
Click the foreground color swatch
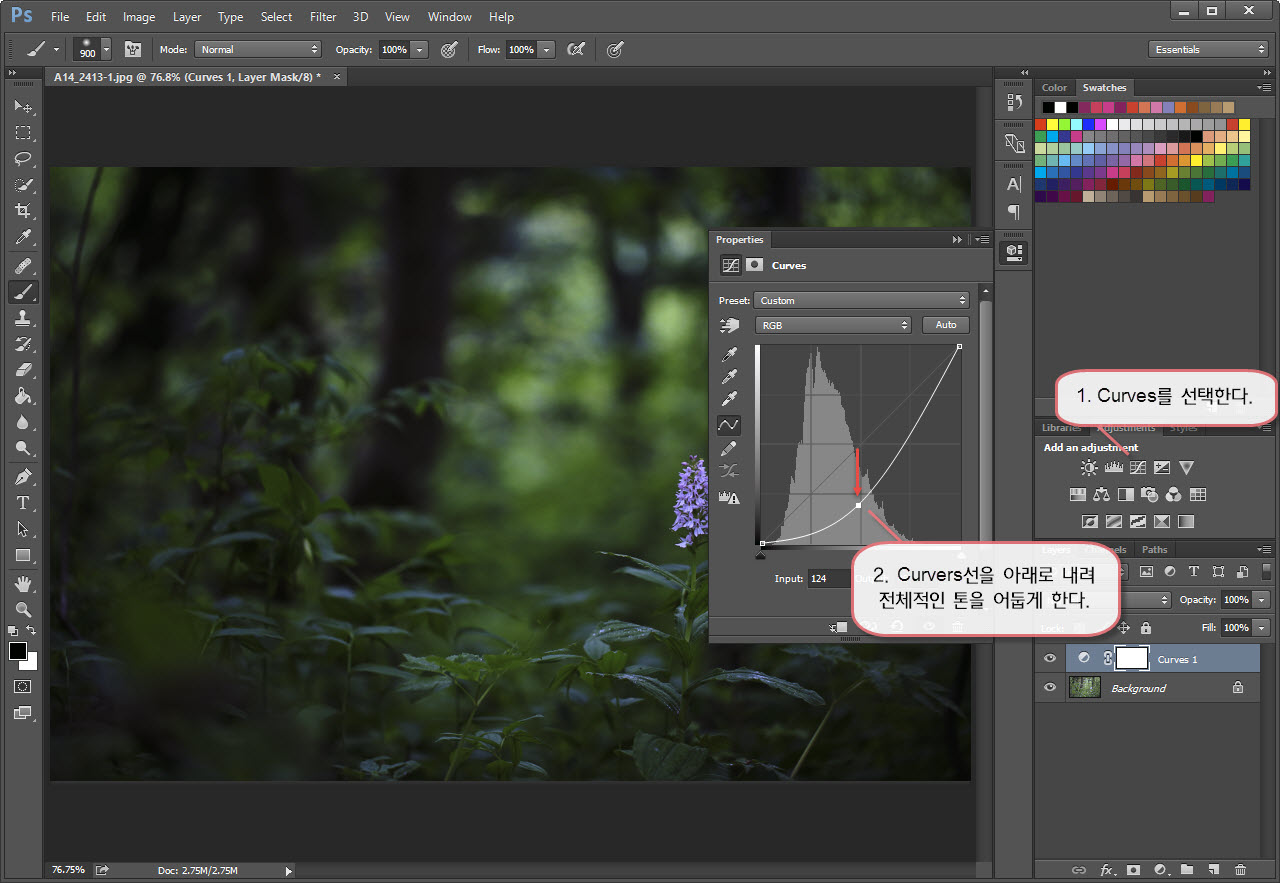[x=18, y=651]
